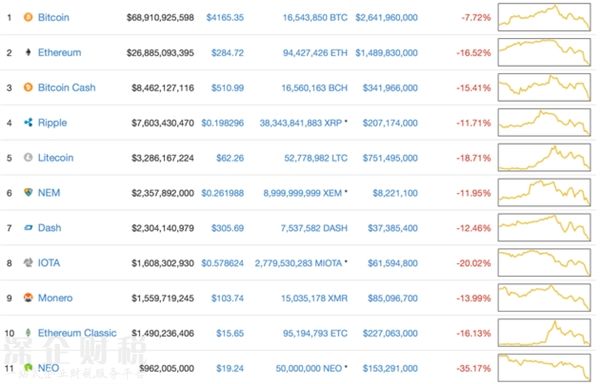
Task: Open the NEO coin name link
Action: pos(49,368)
